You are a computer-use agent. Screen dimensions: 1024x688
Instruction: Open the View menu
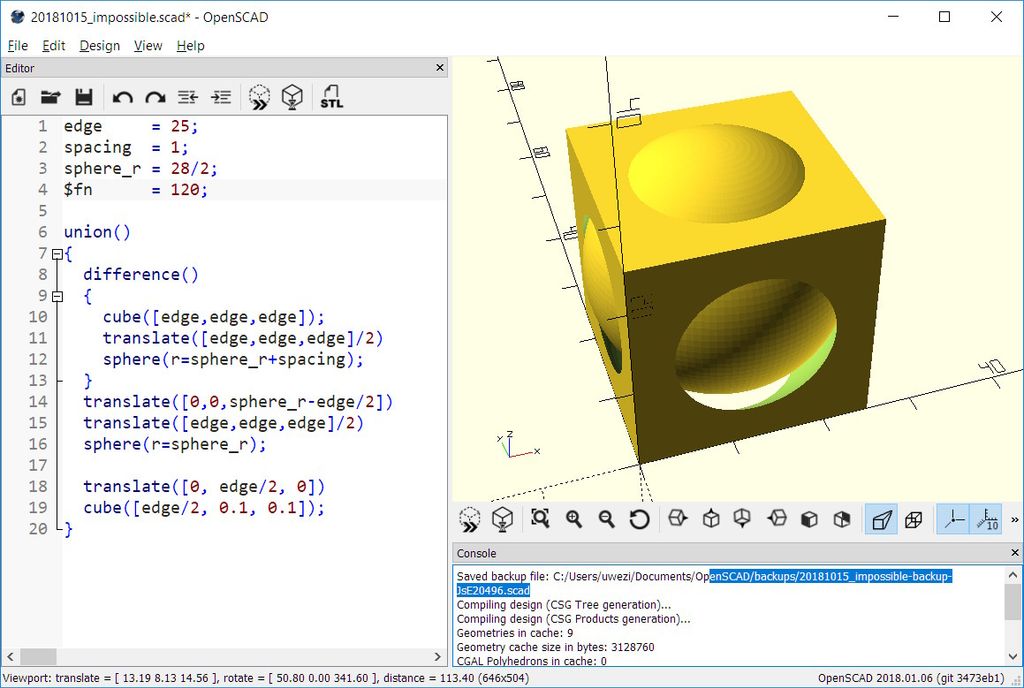click(147, 45)
